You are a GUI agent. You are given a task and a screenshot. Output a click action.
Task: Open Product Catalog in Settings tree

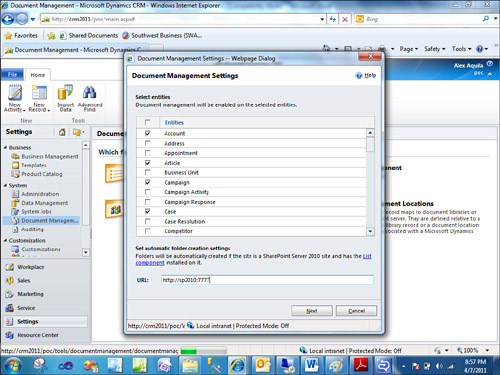click(x=42, y=174)
